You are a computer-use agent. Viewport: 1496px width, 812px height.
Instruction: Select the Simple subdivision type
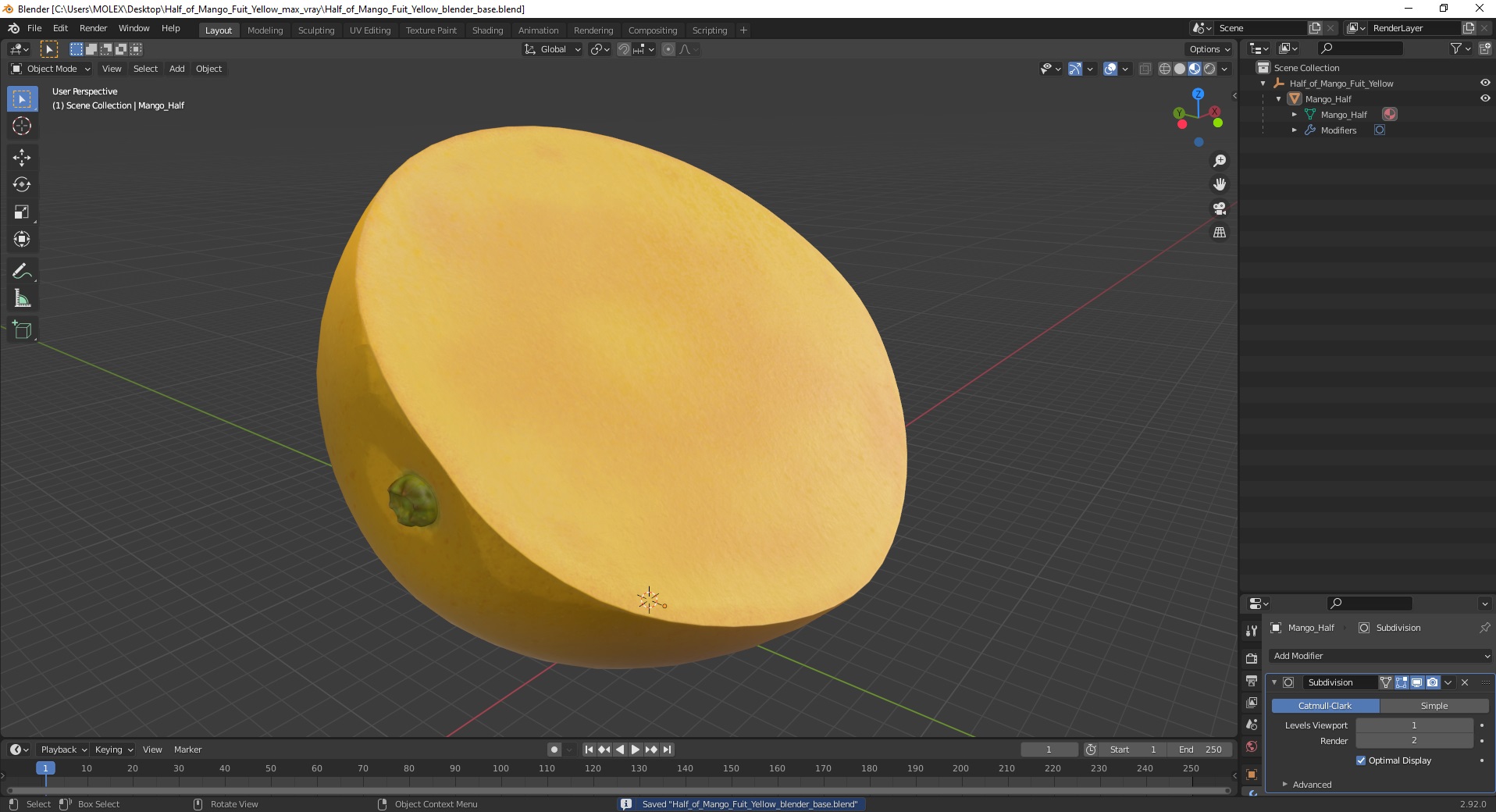(x=1434, y=706)
